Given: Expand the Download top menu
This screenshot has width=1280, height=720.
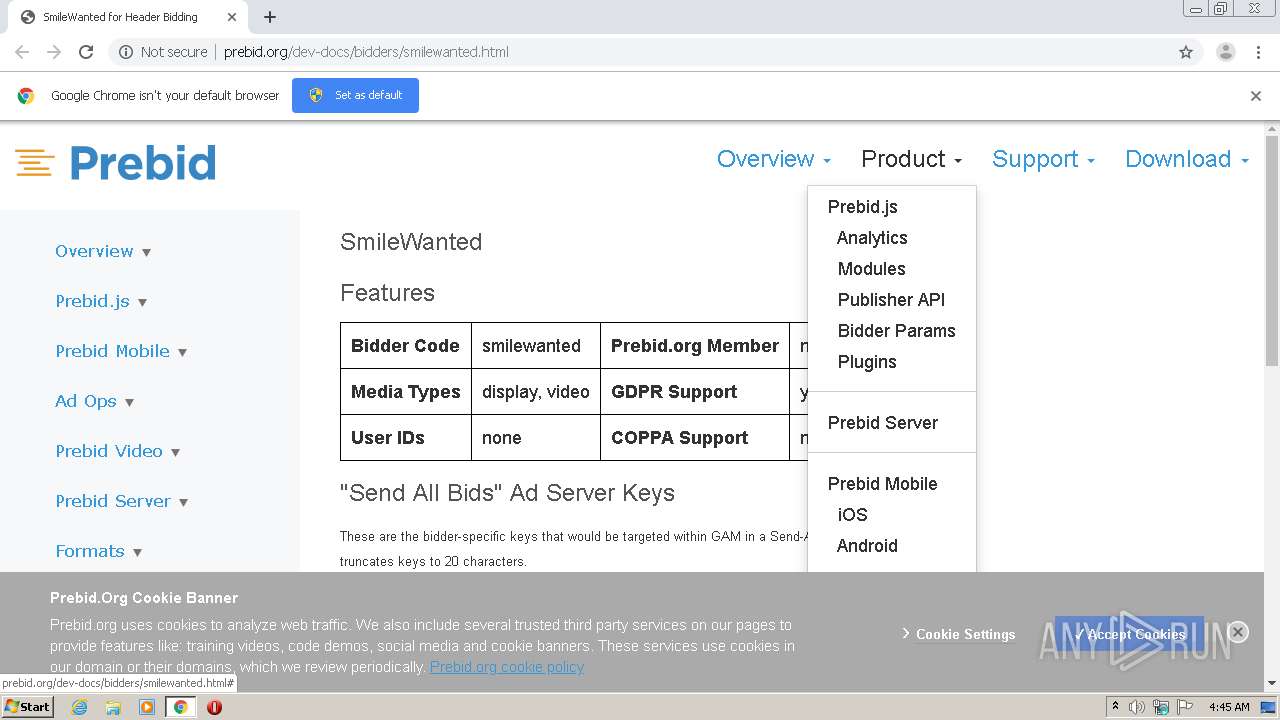Looking at the screenshot, I should 1187,159.
